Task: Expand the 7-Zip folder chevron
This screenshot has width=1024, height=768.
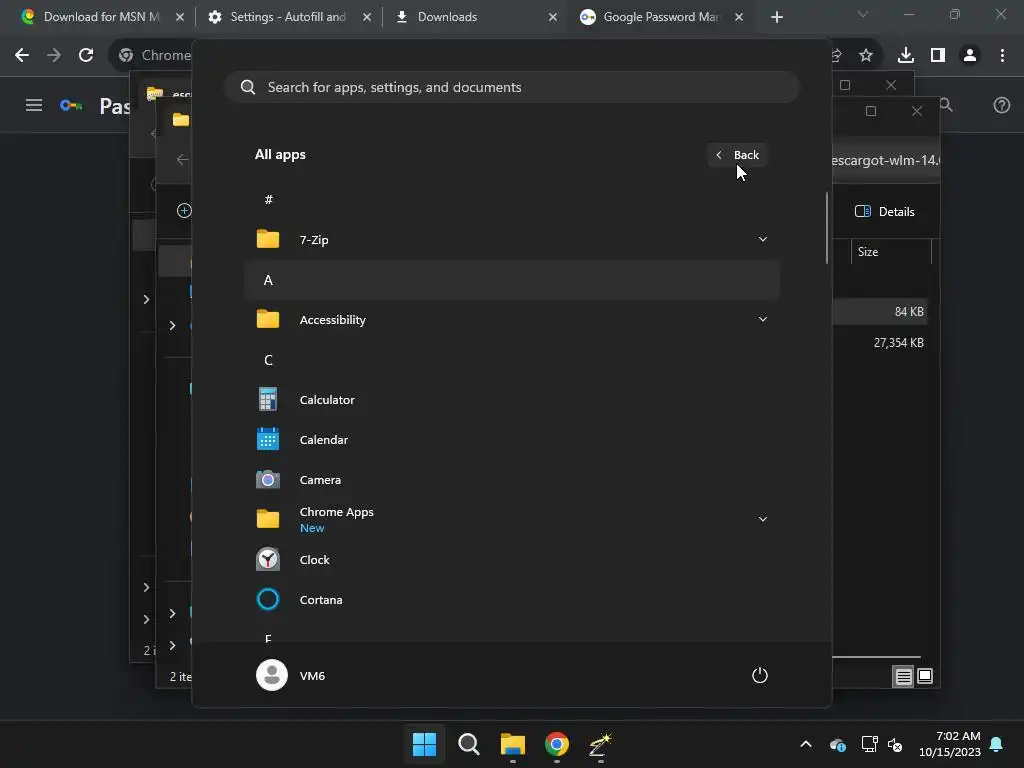Action: [x=763, y=240]
